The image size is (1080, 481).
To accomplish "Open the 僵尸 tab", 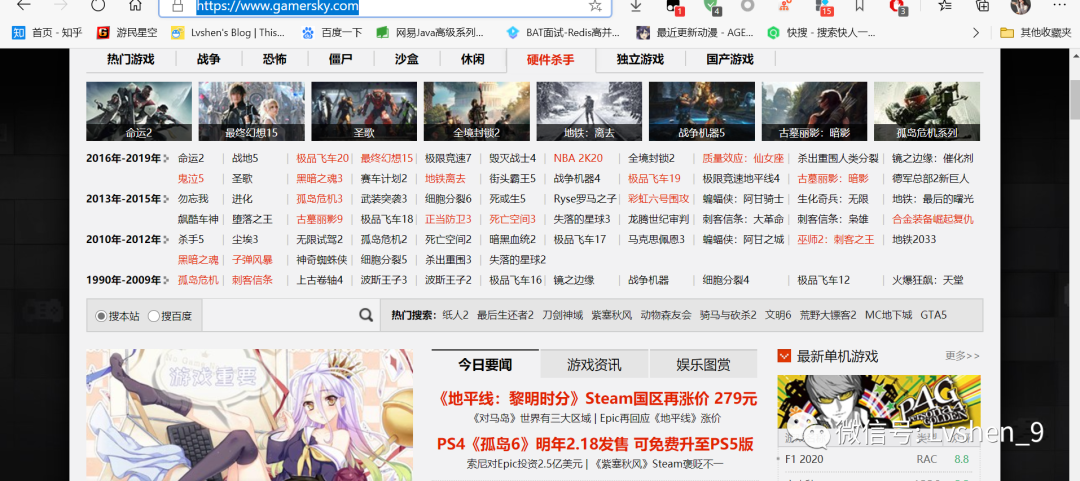I will [340, 59].
